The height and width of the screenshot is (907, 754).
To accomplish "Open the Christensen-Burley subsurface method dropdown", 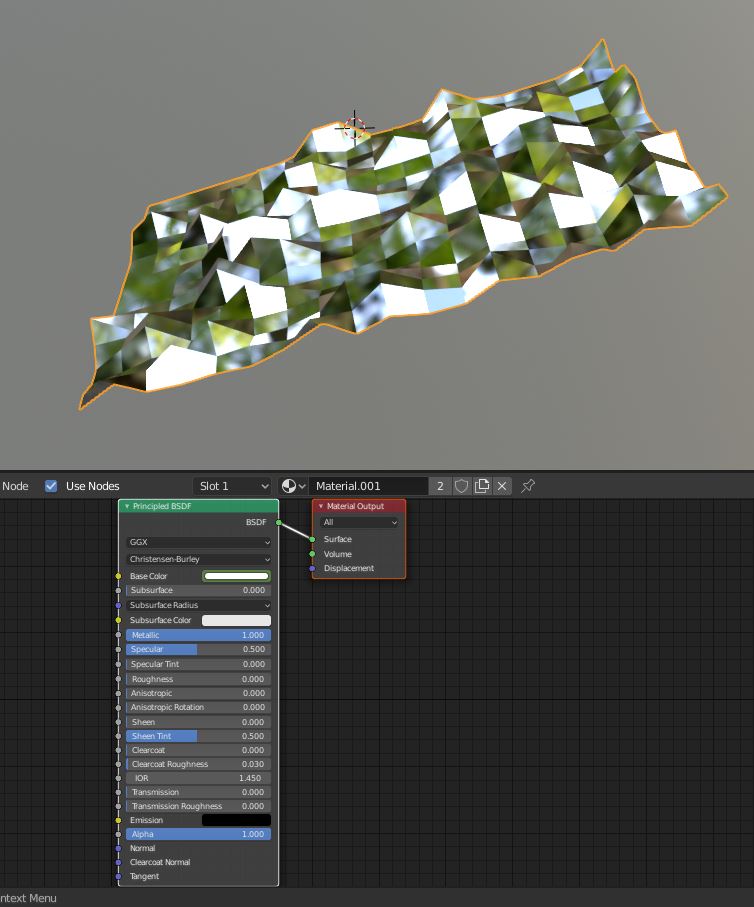I will [198, 560].
